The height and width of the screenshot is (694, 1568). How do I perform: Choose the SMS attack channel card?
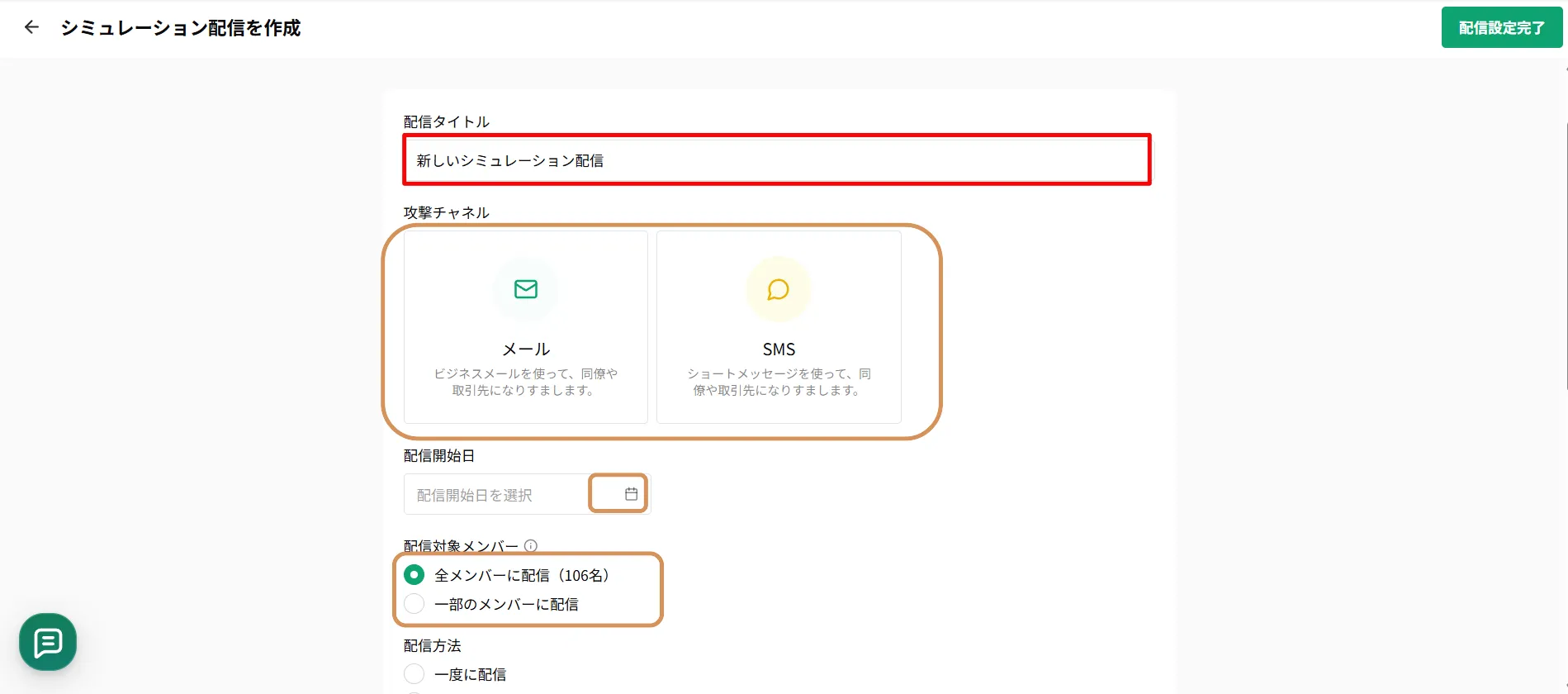point(779,327)
